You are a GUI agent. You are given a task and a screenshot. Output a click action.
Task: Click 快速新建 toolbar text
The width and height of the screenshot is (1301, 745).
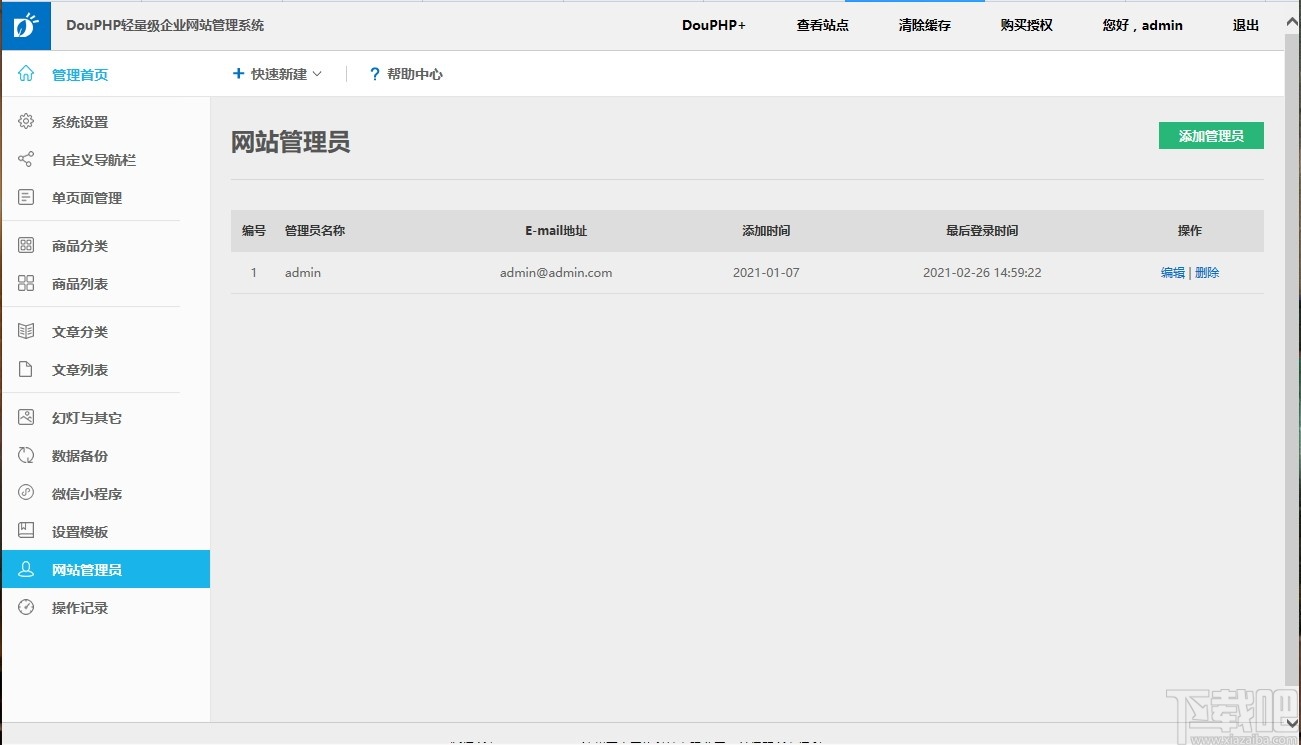279,74
